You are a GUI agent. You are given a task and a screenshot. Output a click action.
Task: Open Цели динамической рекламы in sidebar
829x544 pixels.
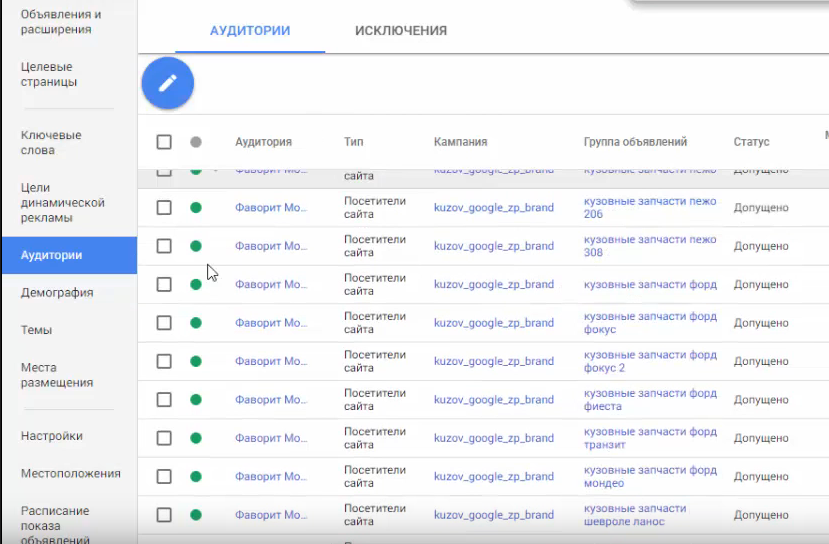[62, 202]
